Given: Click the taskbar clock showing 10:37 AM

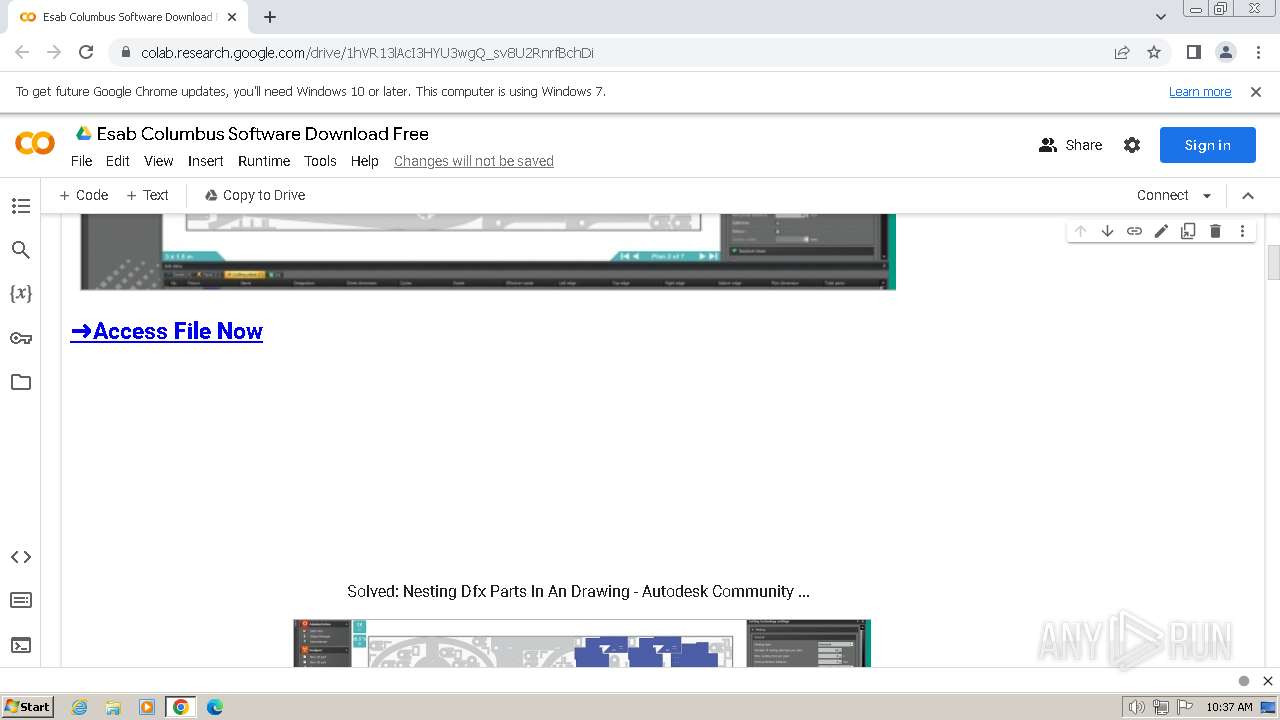Looking at the screenshot, I should (1229, 707).
